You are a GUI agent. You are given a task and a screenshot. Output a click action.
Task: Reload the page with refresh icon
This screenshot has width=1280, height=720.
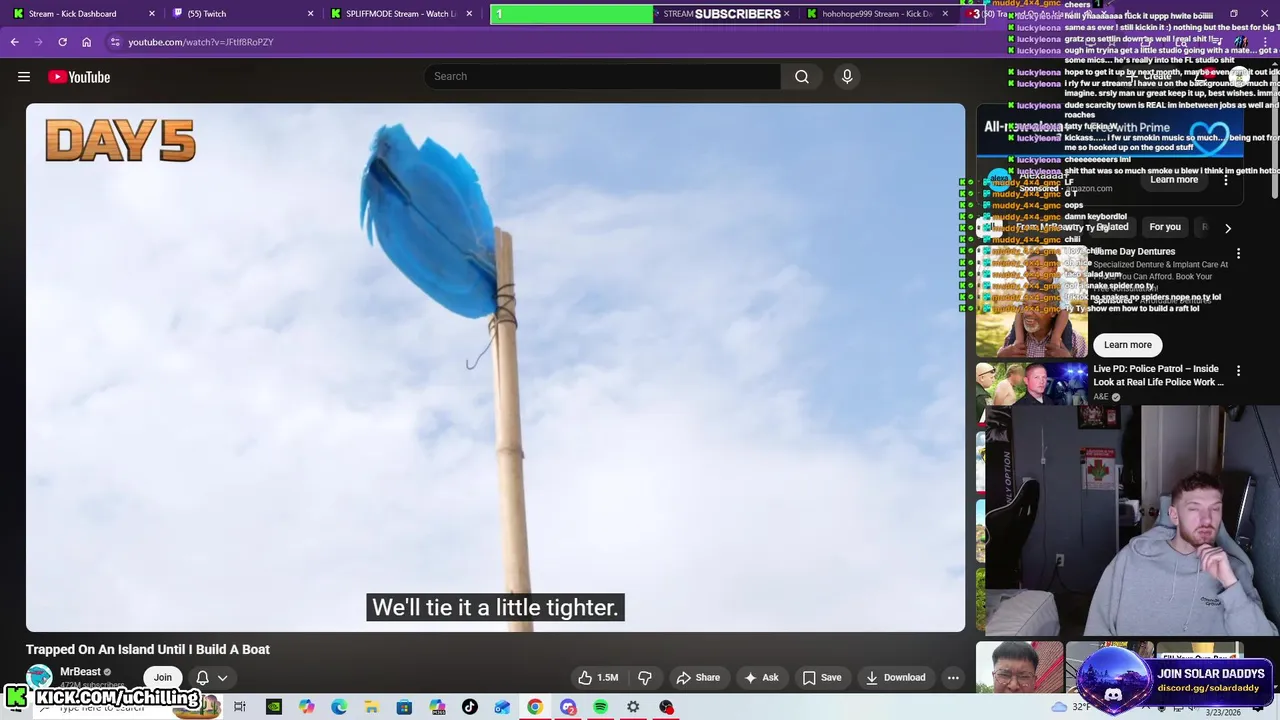point(62,42)
